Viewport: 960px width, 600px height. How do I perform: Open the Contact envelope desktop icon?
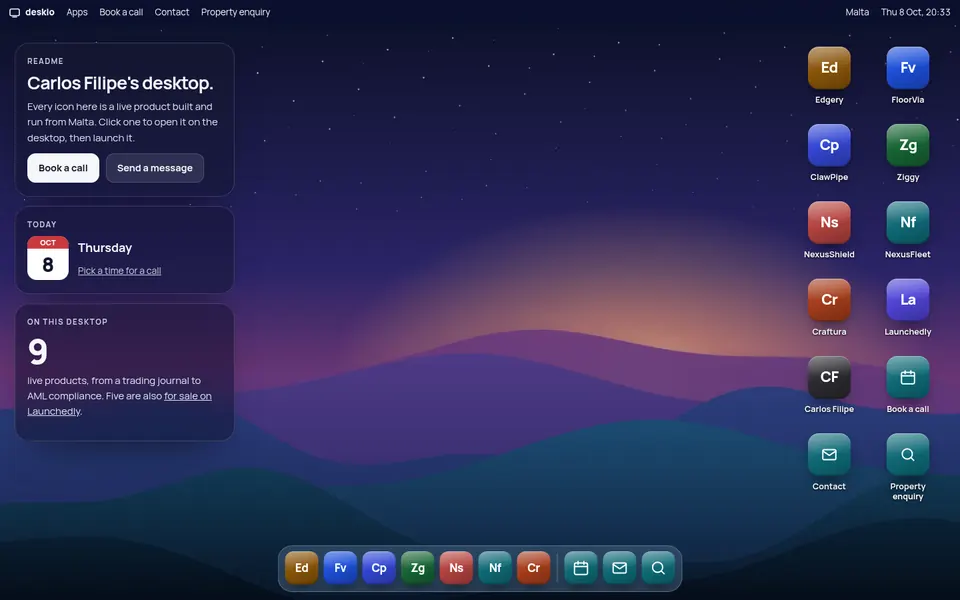(829, 454)
